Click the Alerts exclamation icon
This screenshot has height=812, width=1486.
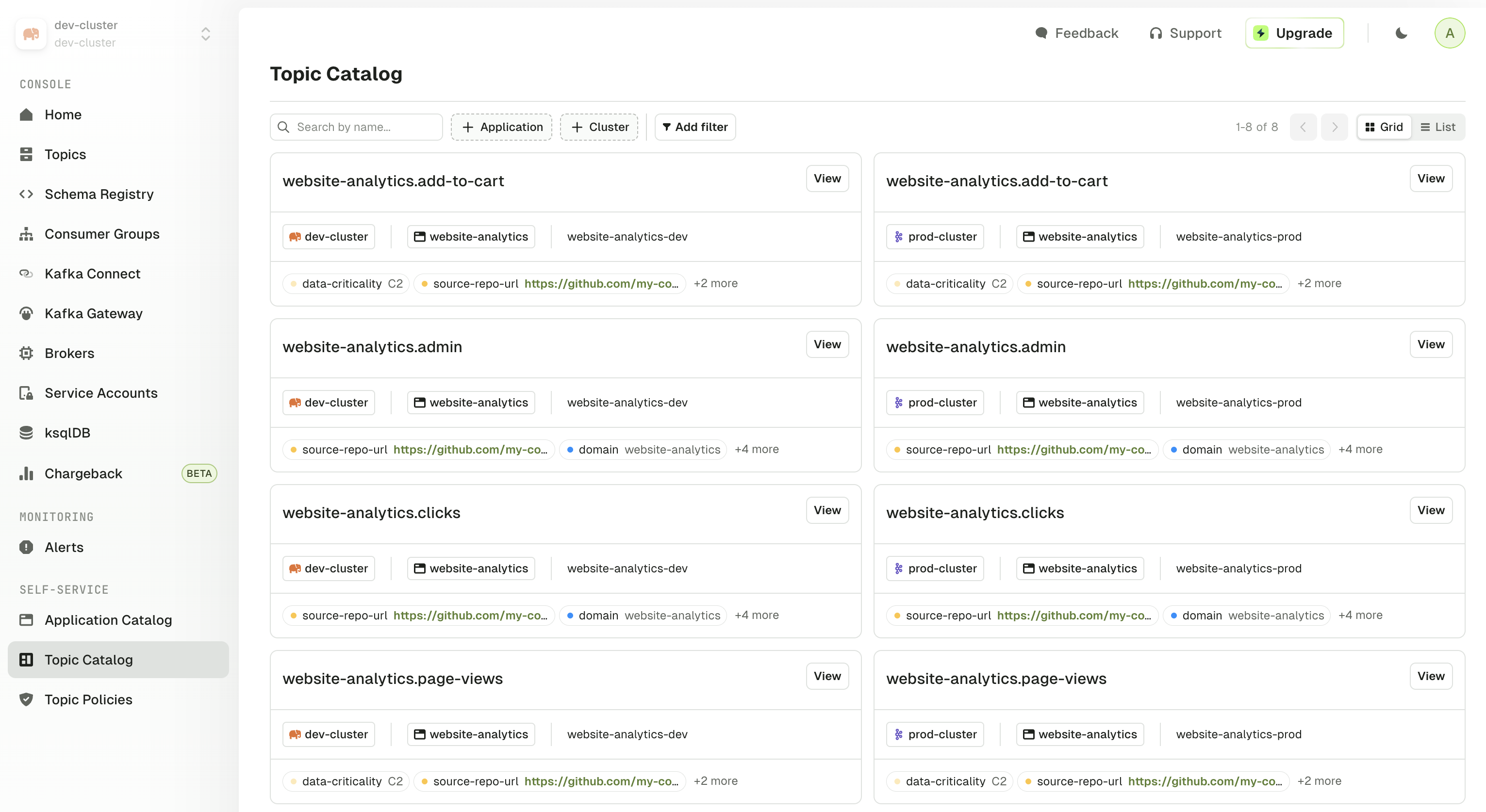[26, 547]
